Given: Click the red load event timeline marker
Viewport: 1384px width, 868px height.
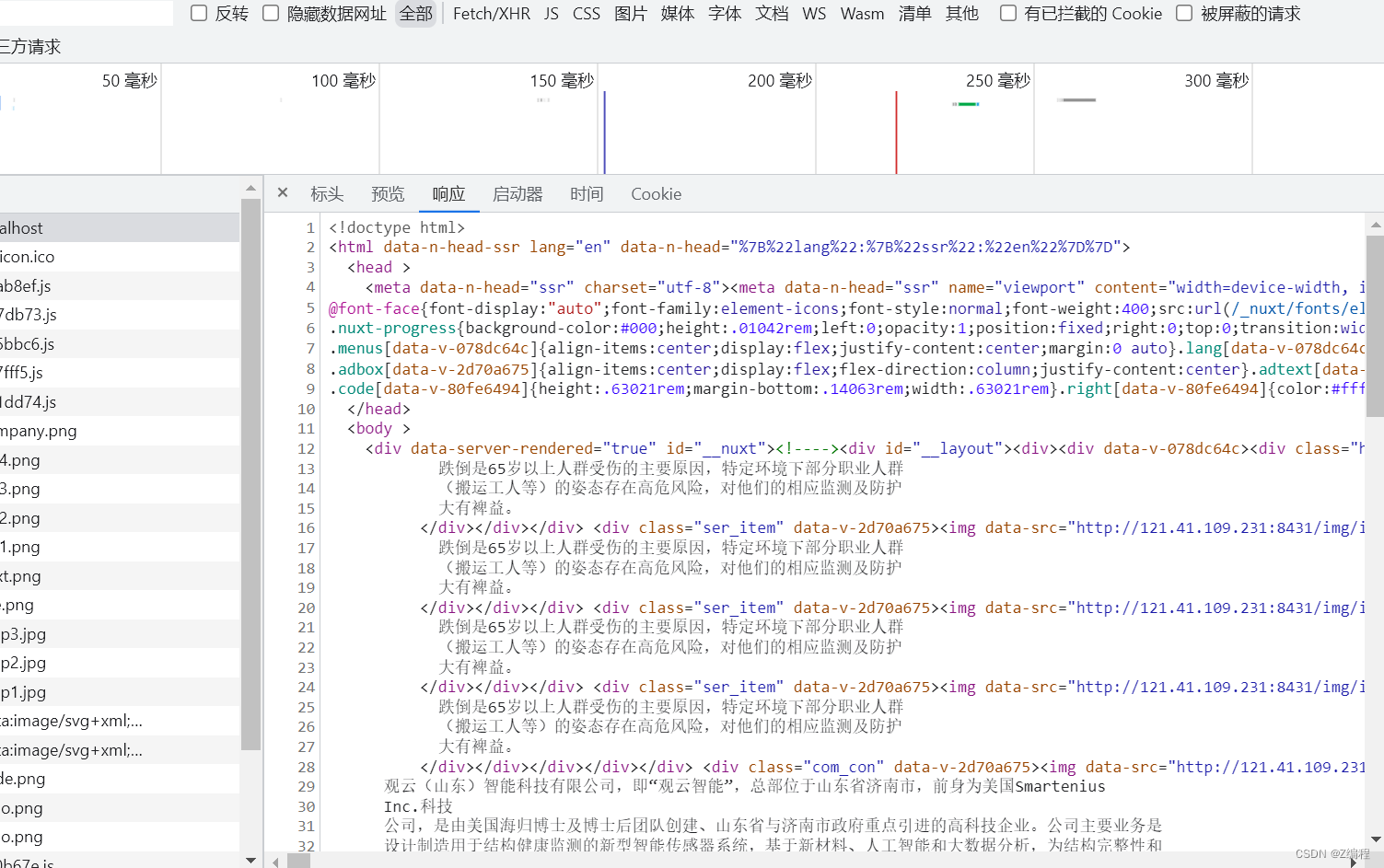Looking at the screenshot, I should (896, 132).
